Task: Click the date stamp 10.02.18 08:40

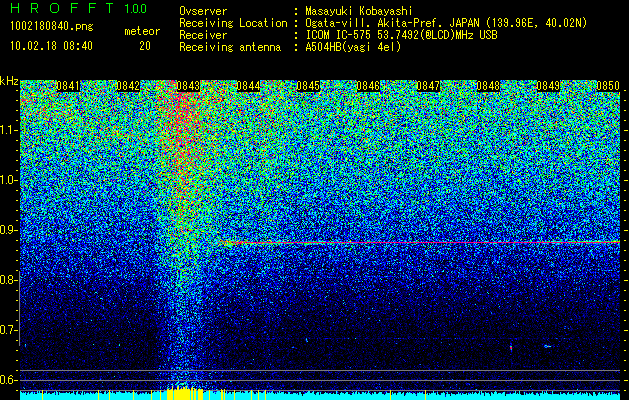Action: [51, 46]
